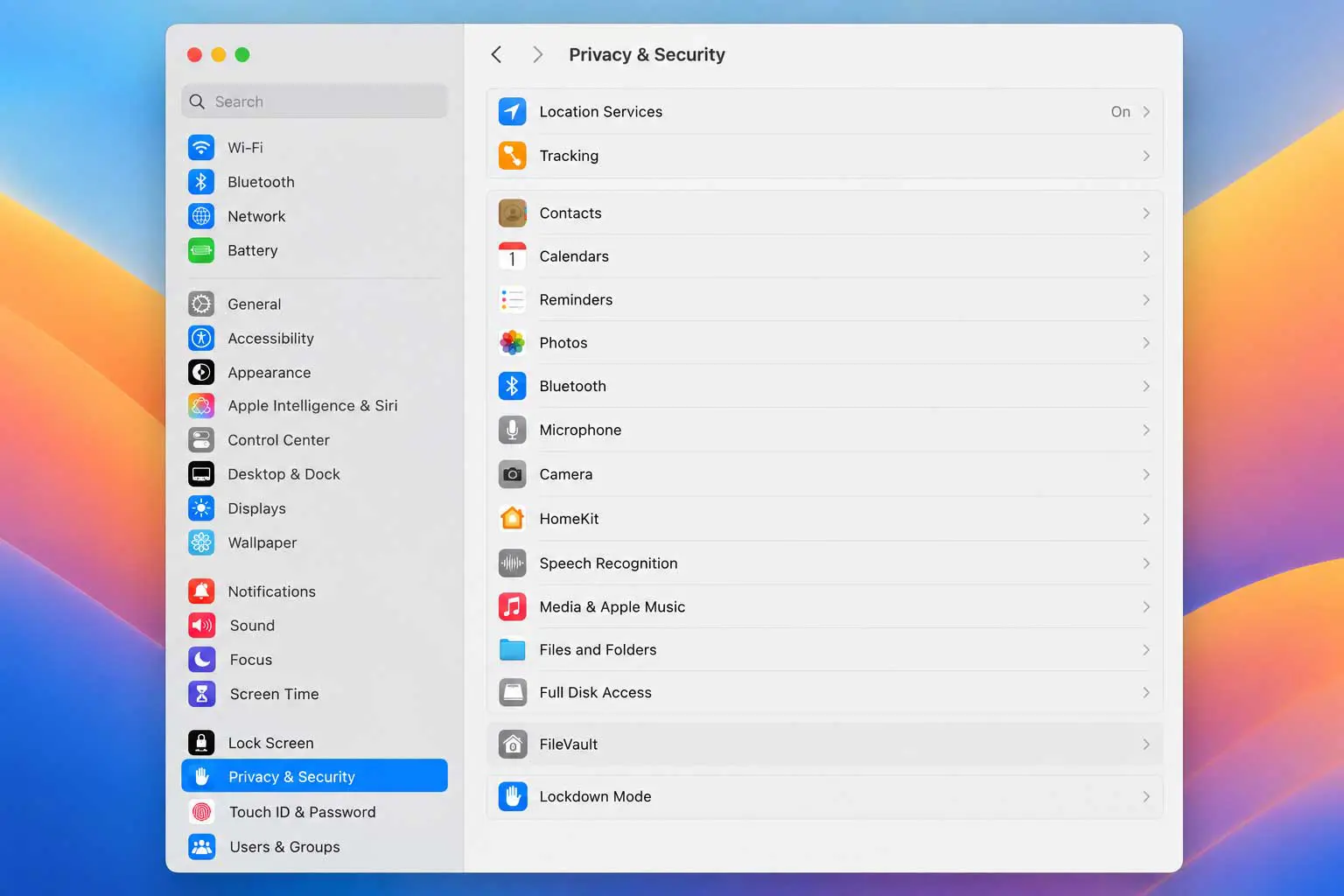
Task: Open Users & Groups settings
Action: [x=314, y=846]
